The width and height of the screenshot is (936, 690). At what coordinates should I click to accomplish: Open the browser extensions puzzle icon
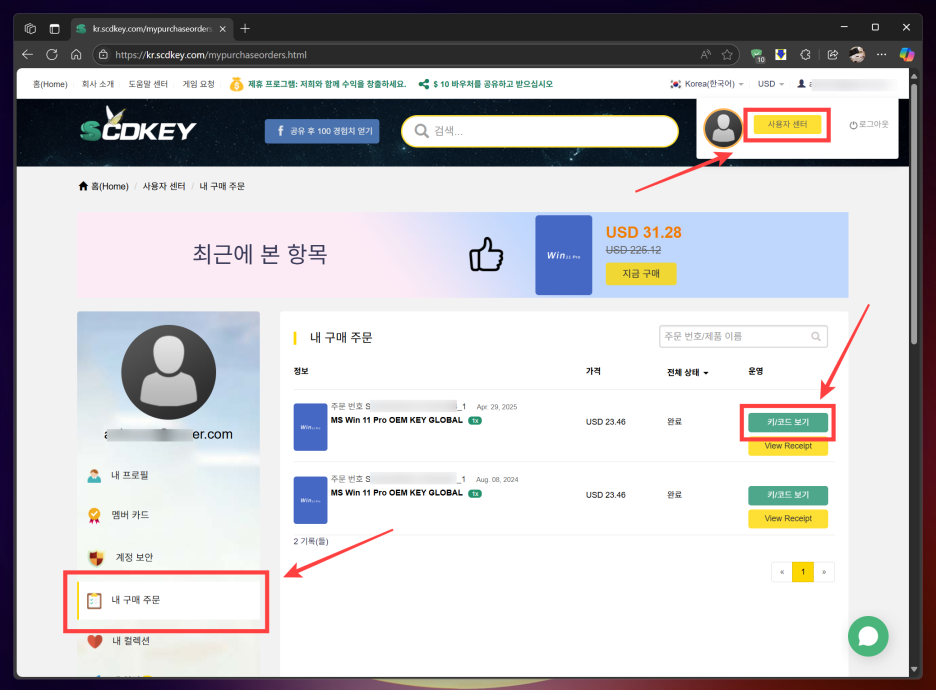(x=805, y=54)
